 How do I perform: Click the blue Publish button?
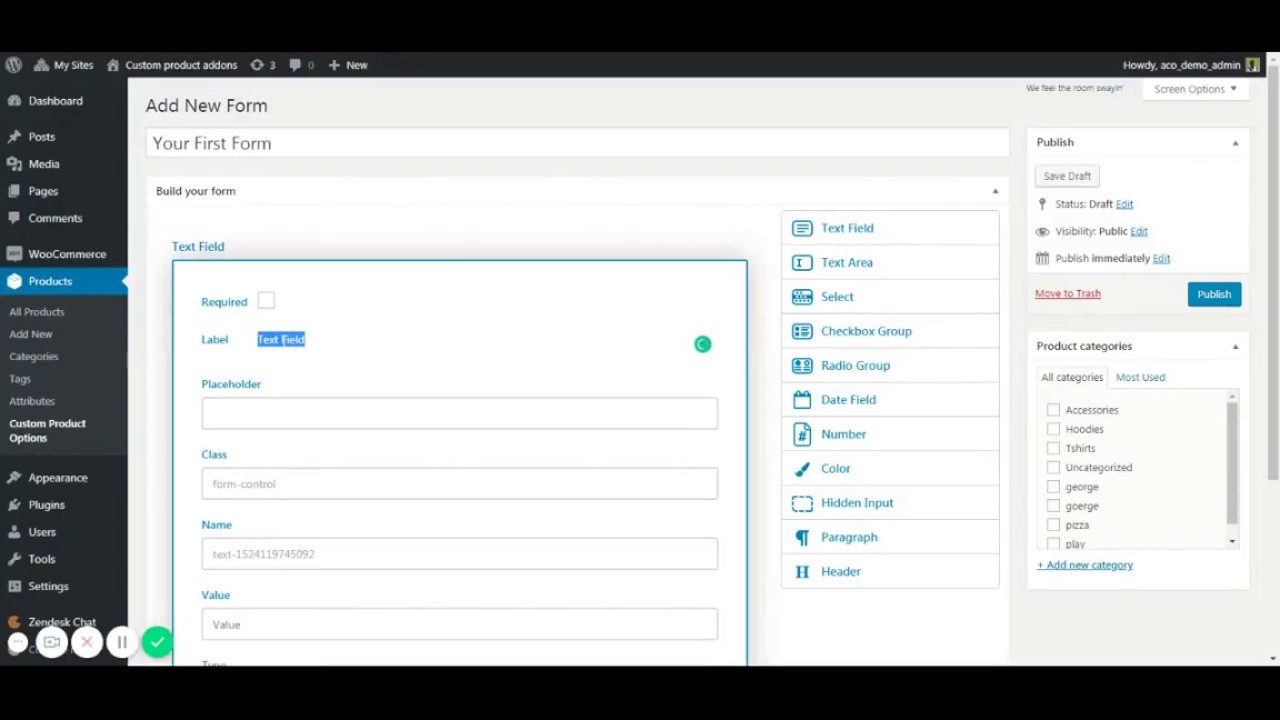pyautogui.click(x=1214, y=294)
